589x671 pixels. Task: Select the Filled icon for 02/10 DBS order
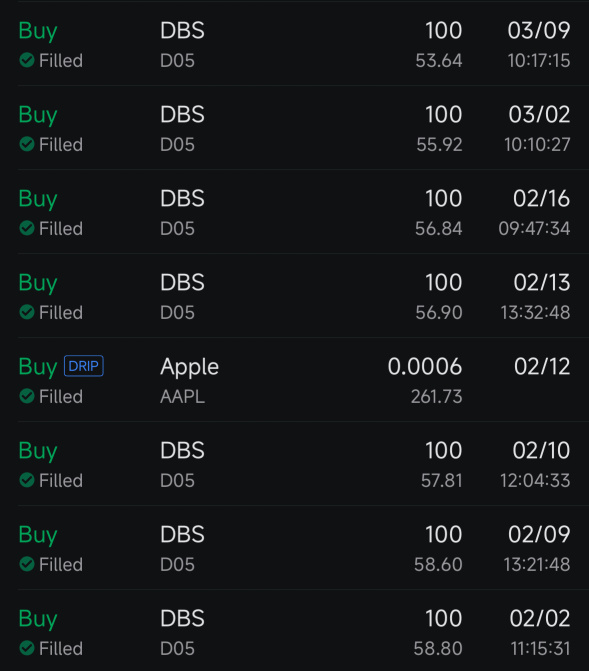pyautogui.click(x=27, y=480)
